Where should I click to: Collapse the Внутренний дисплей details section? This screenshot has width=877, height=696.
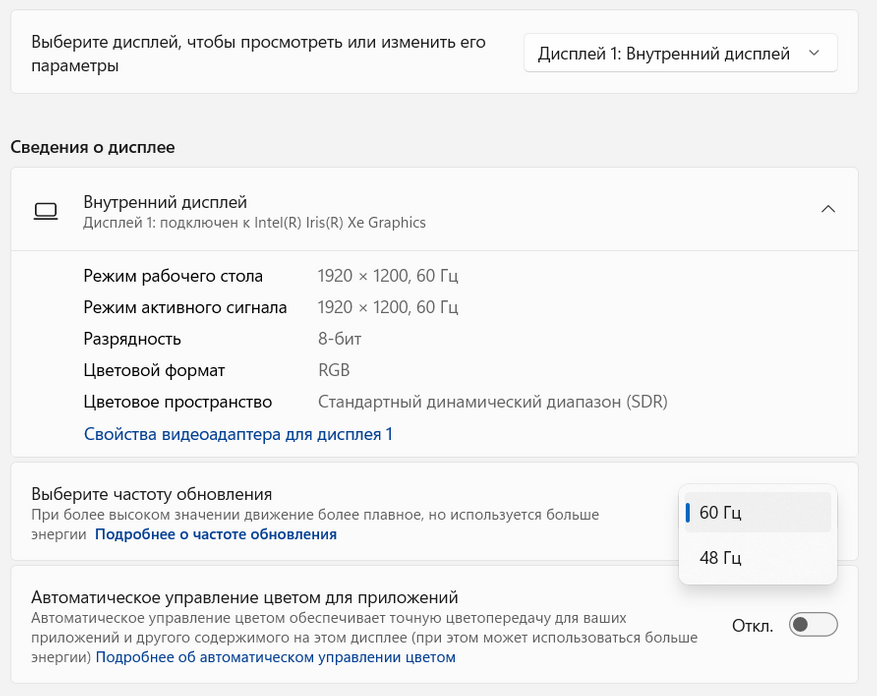pyautogui.click(x=827, y=209)
